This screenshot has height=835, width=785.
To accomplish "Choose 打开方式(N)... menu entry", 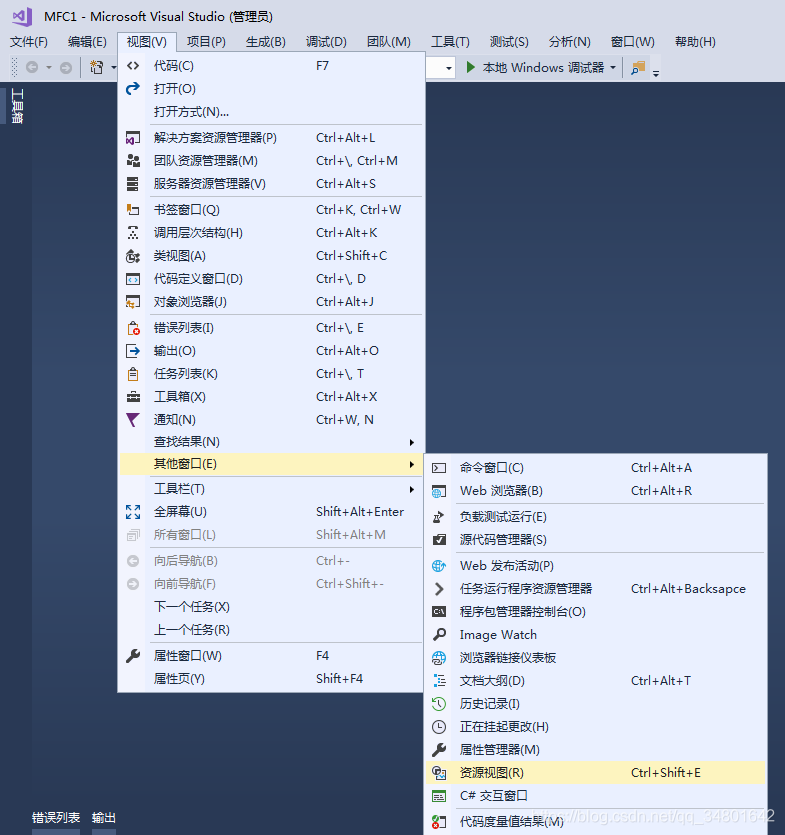I will pyautogui.click(x=271, y=112).
